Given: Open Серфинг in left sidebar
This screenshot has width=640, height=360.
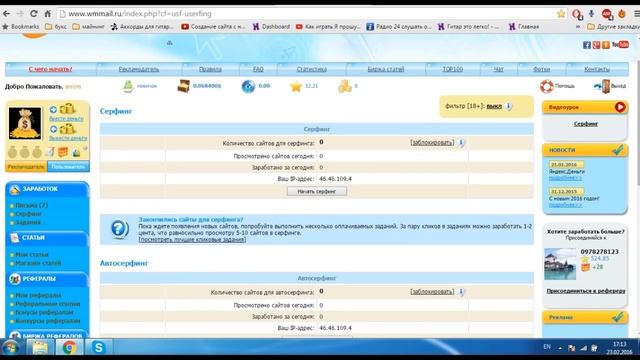Looking at the screenshot, I should click(29, 214).
